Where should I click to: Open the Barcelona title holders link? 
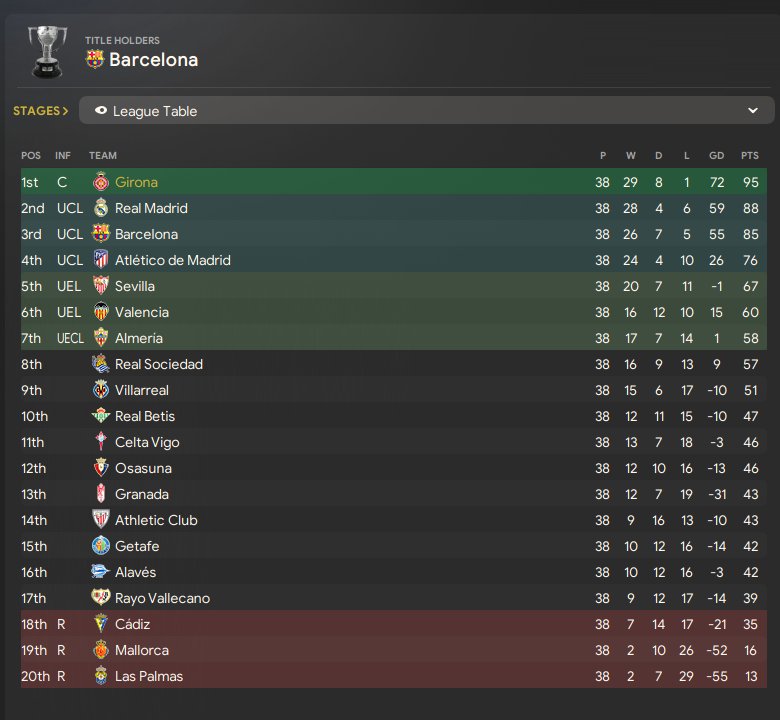point(153,60)
